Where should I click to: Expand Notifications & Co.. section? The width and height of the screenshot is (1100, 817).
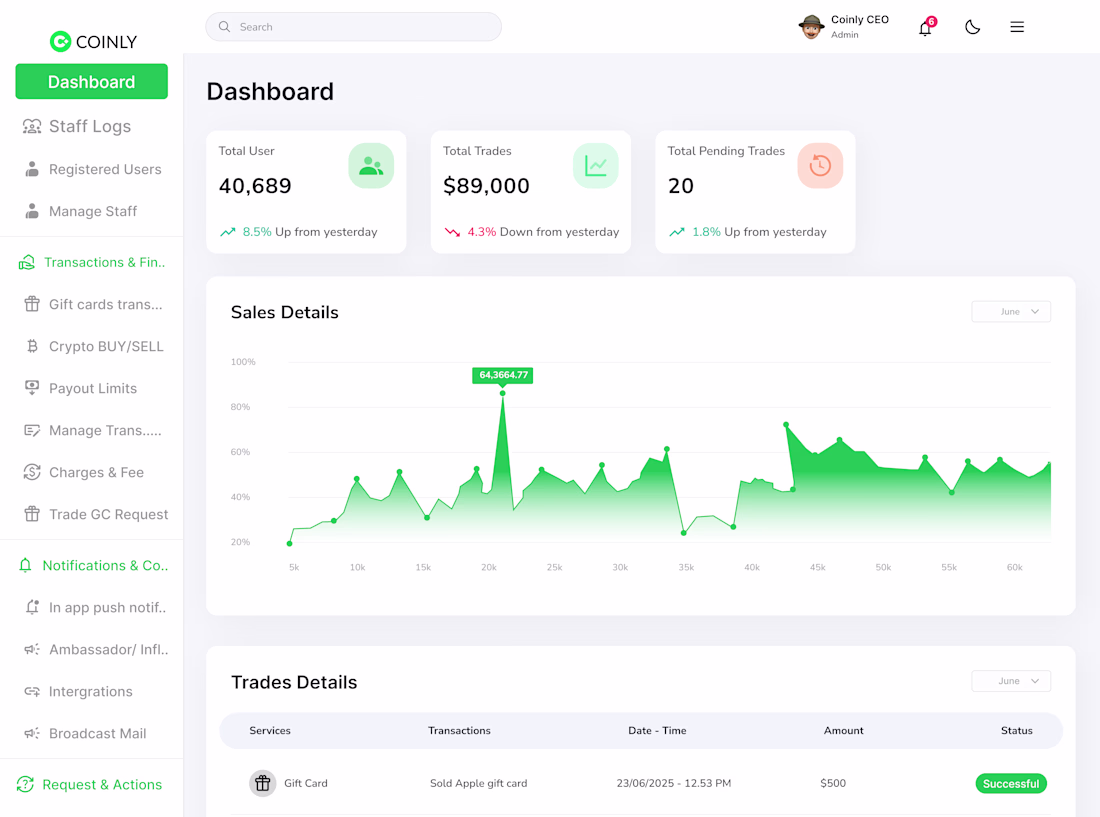(105, 565)
